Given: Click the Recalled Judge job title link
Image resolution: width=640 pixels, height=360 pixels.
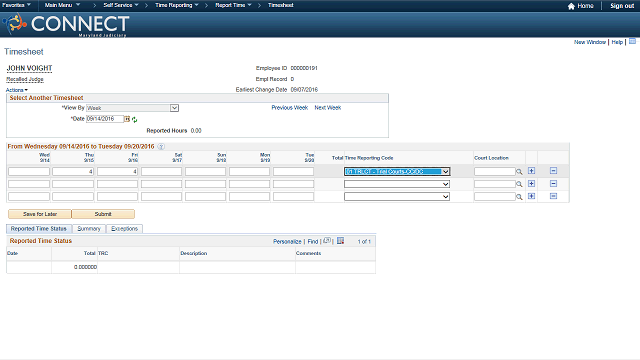Looking at the screenshot, I should [25, 79].
